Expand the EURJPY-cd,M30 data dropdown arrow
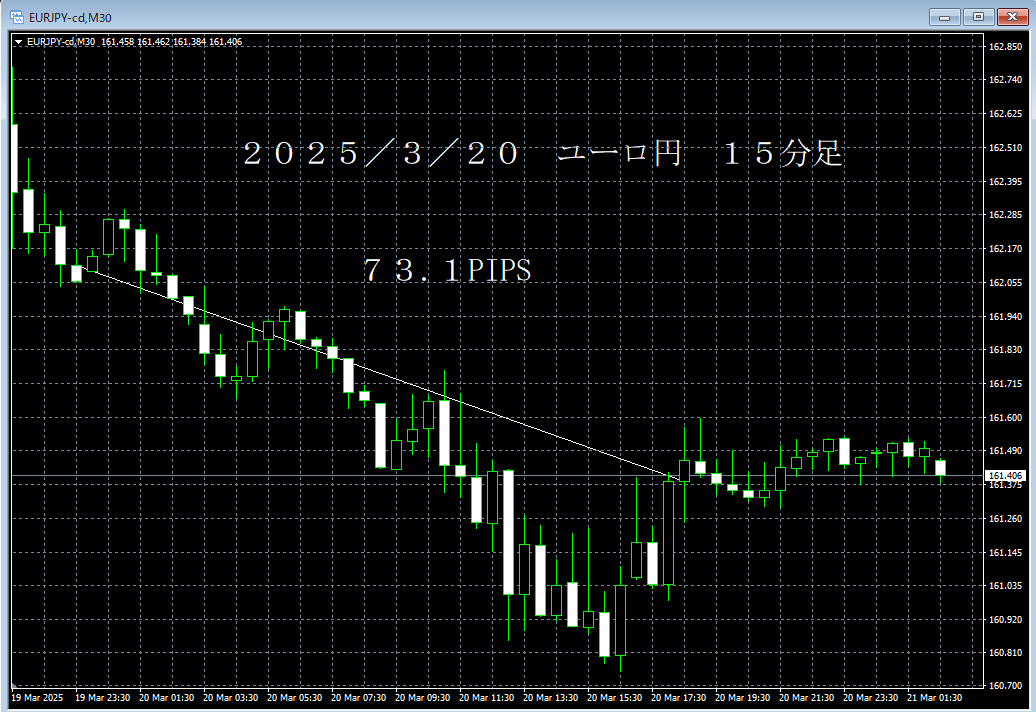The height and width of the screenshot is (712, 1036). [x=19, y=41]
